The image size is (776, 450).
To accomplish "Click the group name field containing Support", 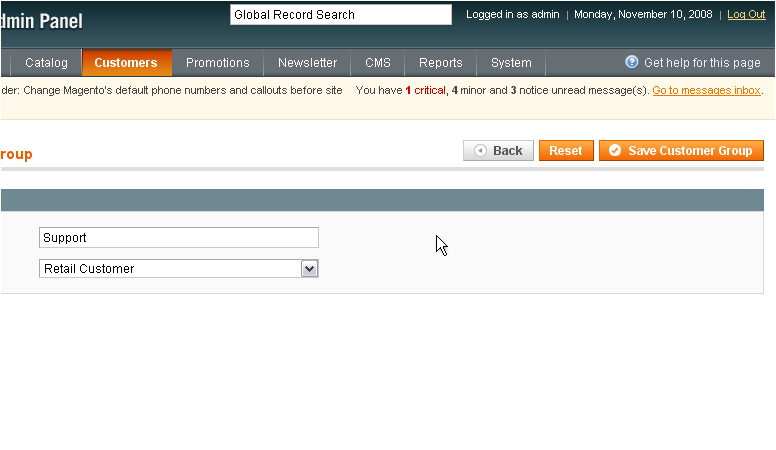I will 179,238.
